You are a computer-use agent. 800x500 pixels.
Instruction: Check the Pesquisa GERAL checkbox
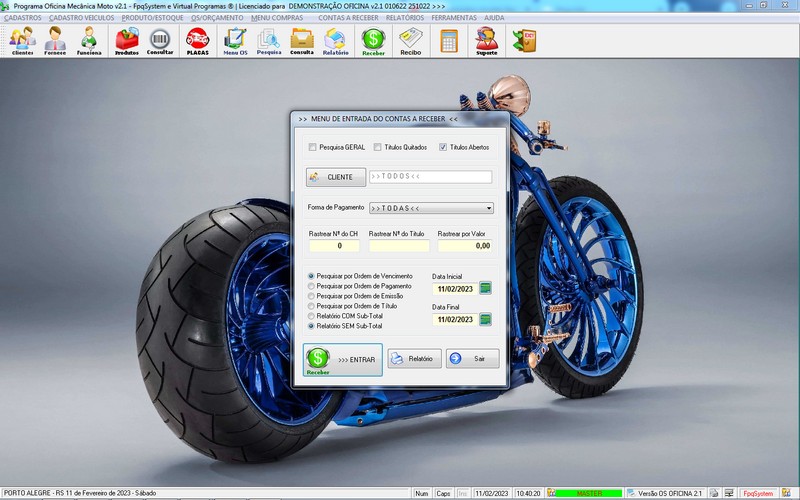pyautogui.click(x=312, y=147)
